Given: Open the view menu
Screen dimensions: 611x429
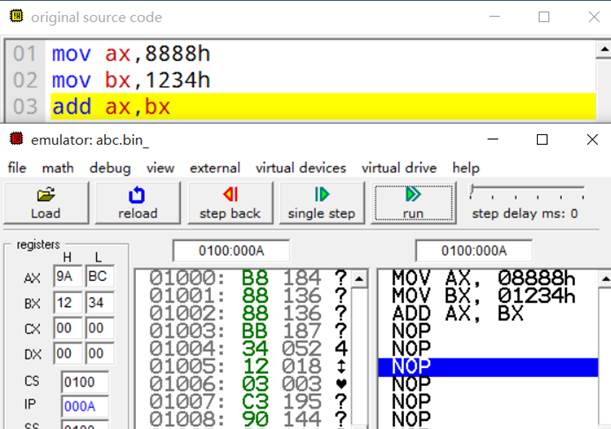Looking at the screenshot, I should [160, 168].
